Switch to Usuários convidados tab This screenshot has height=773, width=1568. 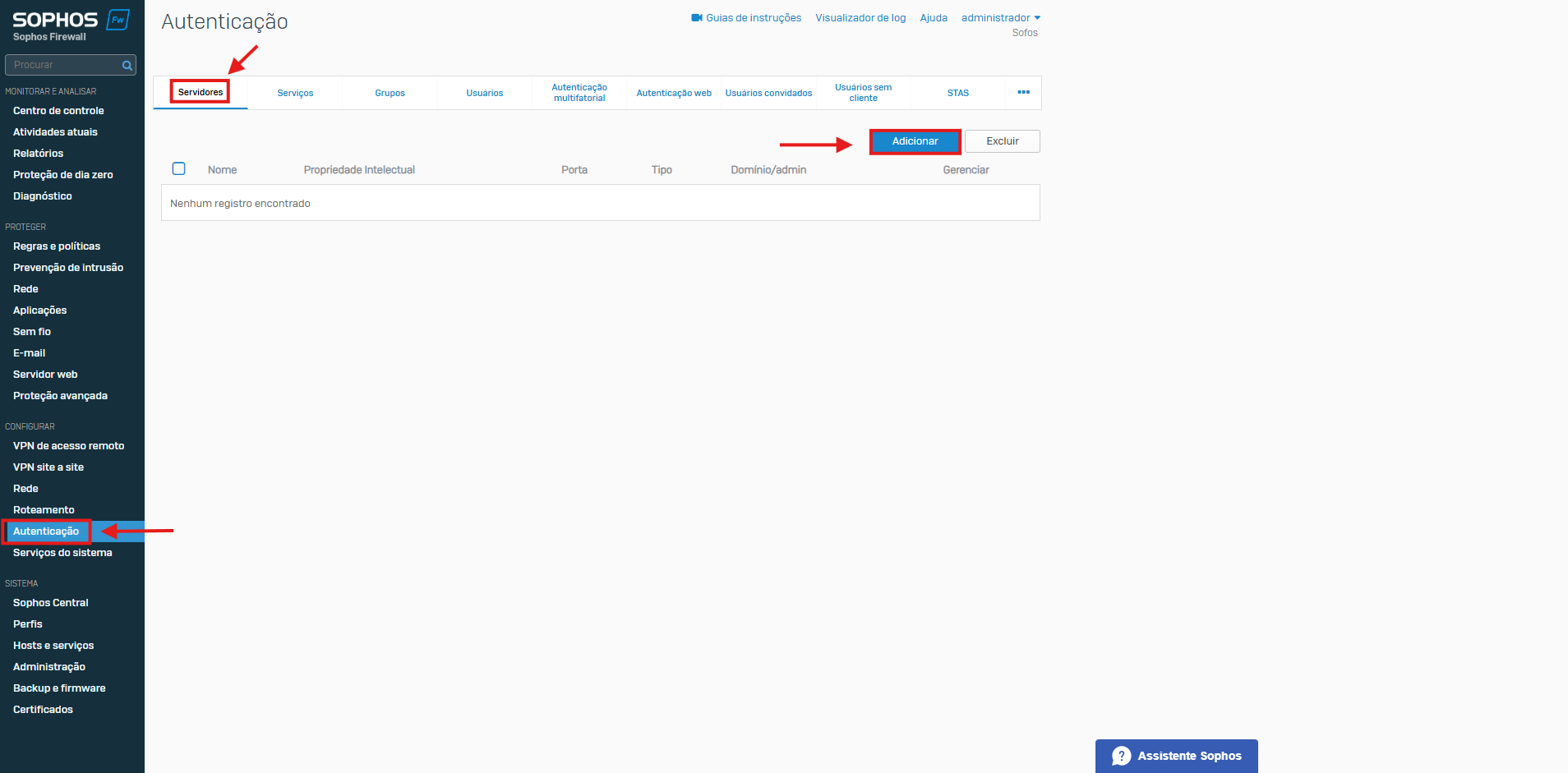pos(768,93)
